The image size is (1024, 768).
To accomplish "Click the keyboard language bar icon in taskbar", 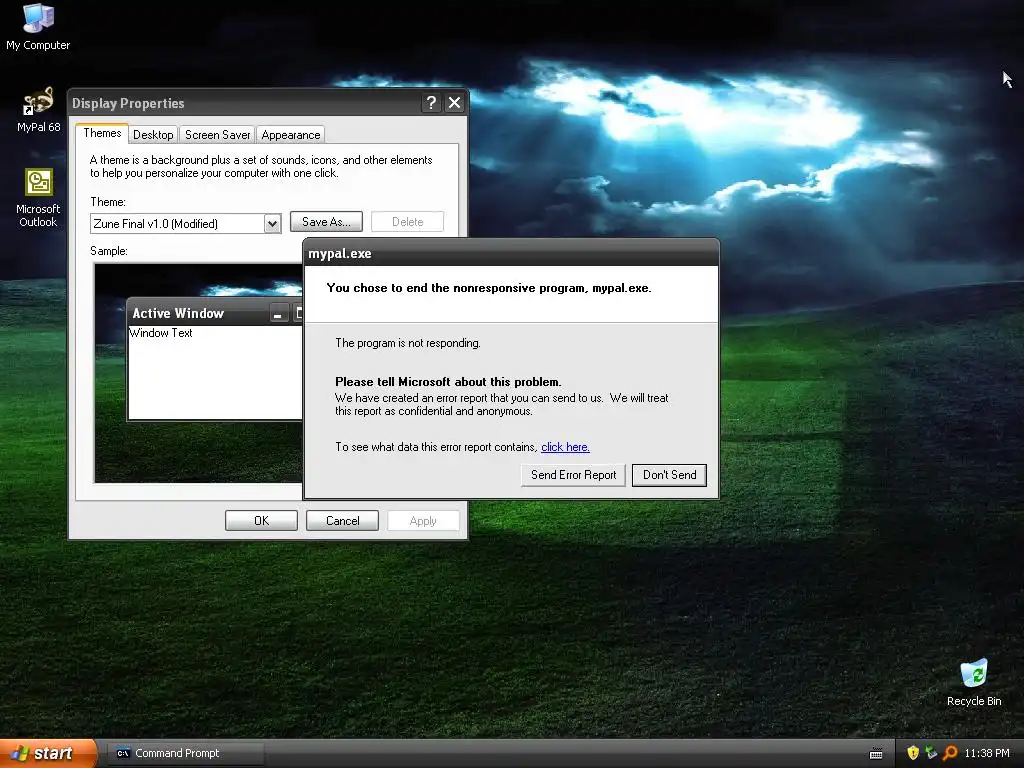I will coord(876,754).
